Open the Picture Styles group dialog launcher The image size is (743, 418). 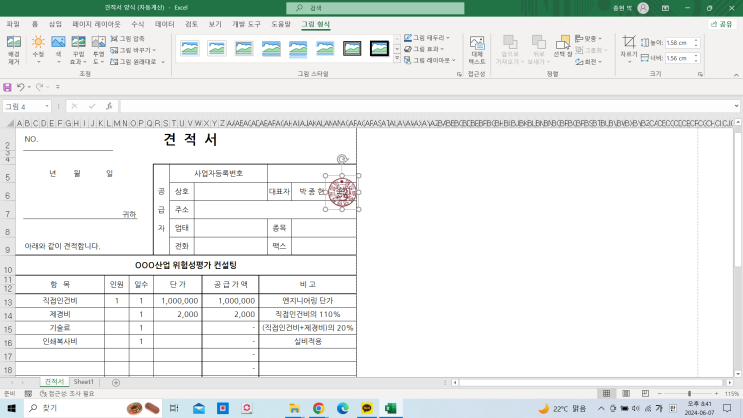pos(459,74)
